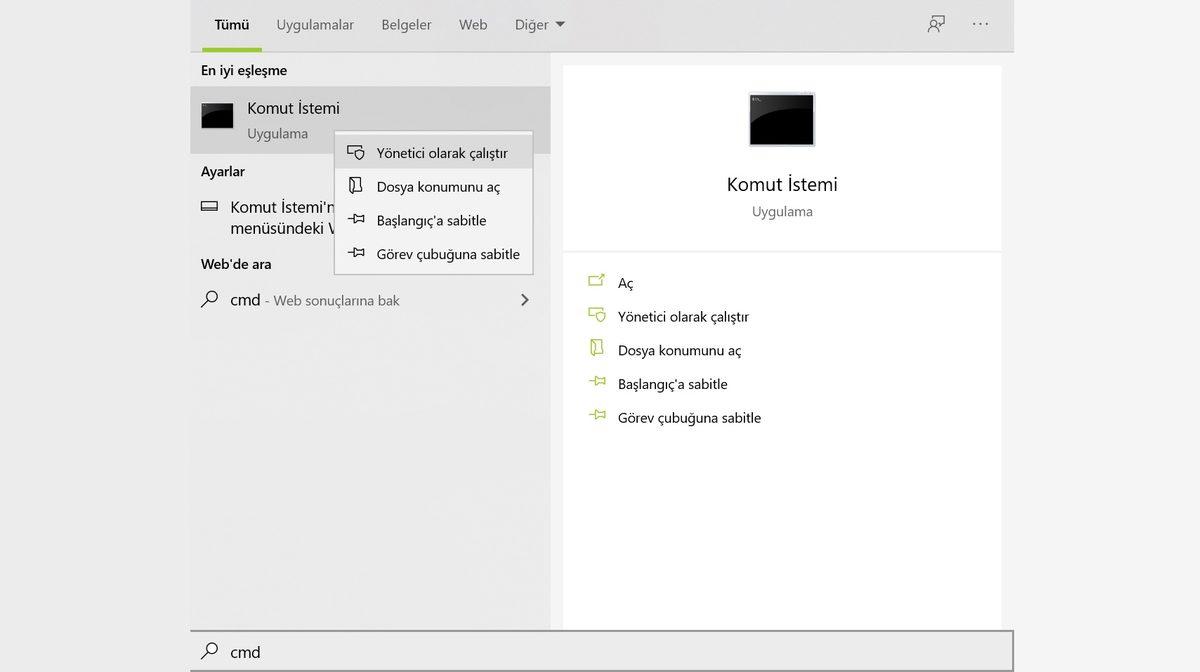Image resolution: width=1200 pixels, height=672 pixels.
Task: Open the ellipsis (...) options at top right
Action: pos(980,24)
